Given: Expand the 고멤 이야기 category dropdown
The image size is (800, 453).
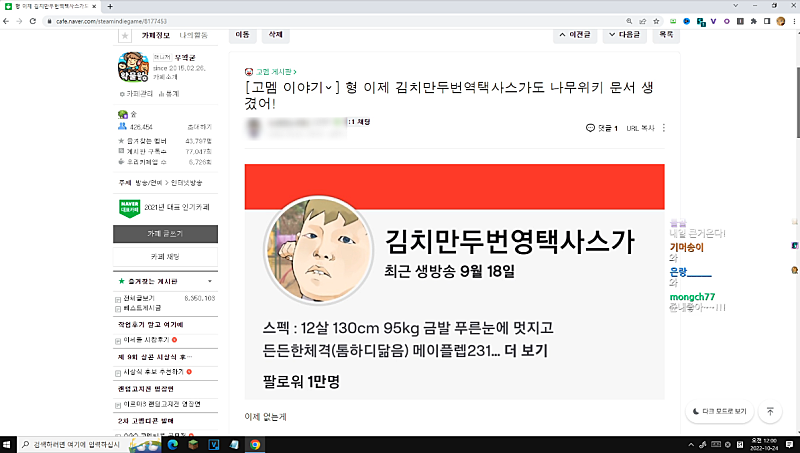Looking at the screenshot, I should click(x=292, y=88).
